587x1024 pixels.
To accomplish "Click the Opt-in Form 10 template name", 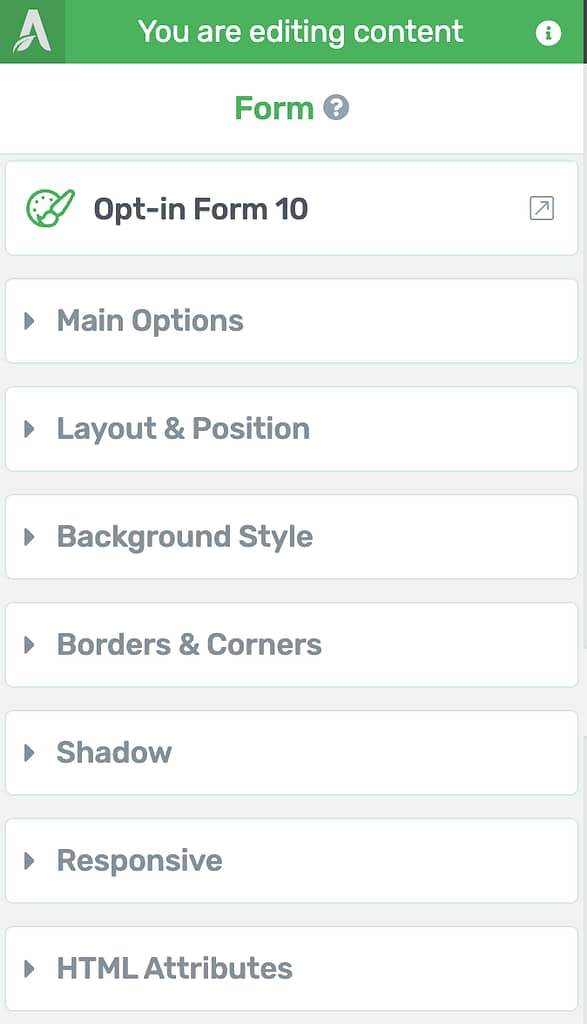I will (200, 209).
